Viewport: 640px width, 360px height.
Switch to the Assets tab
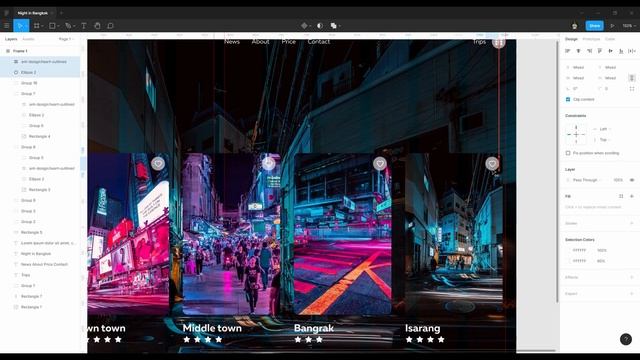point(28,39)
